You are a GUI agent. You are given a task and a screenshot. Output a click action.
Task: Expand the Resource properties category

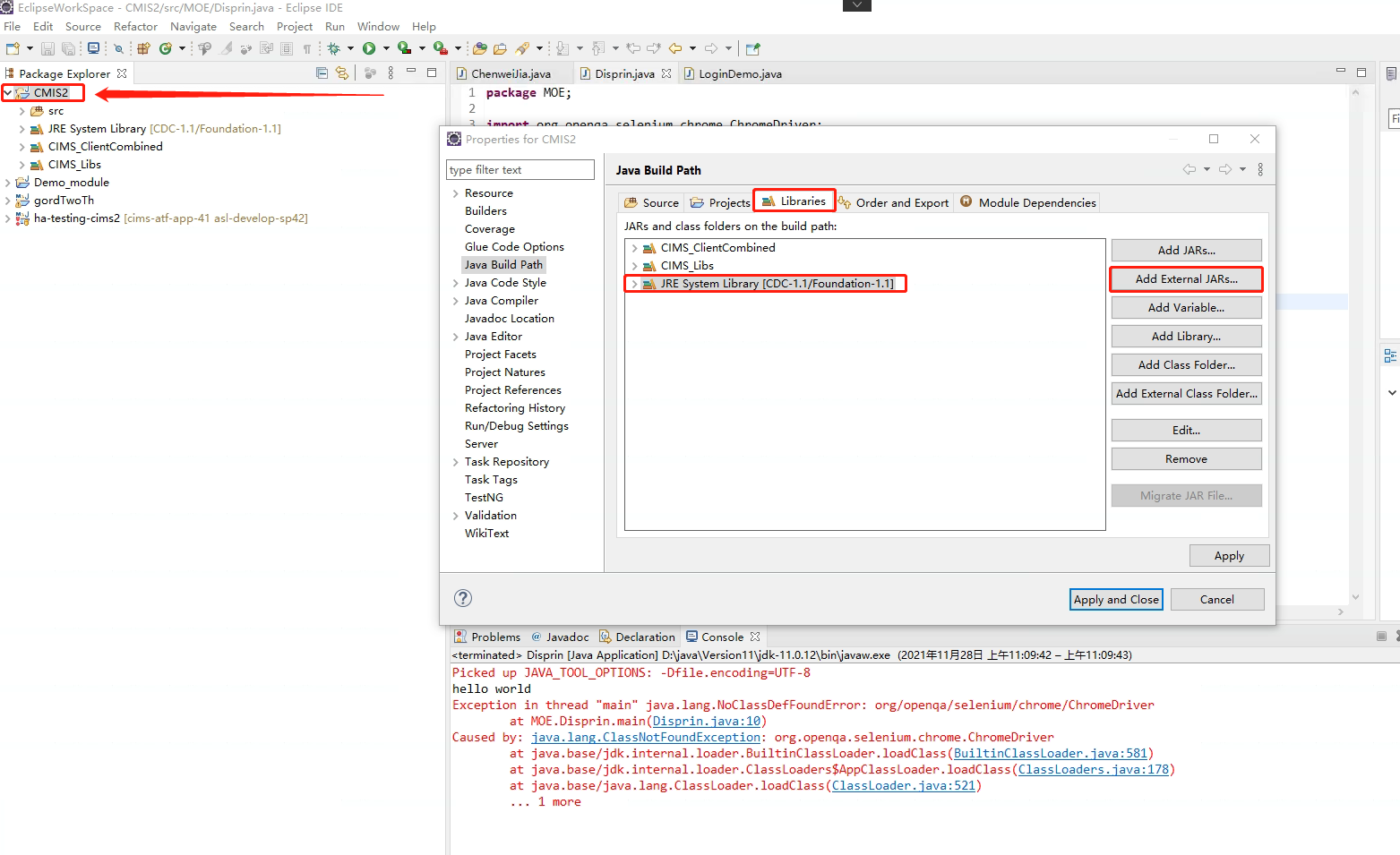pyautogui.click(x=455, y=193)
